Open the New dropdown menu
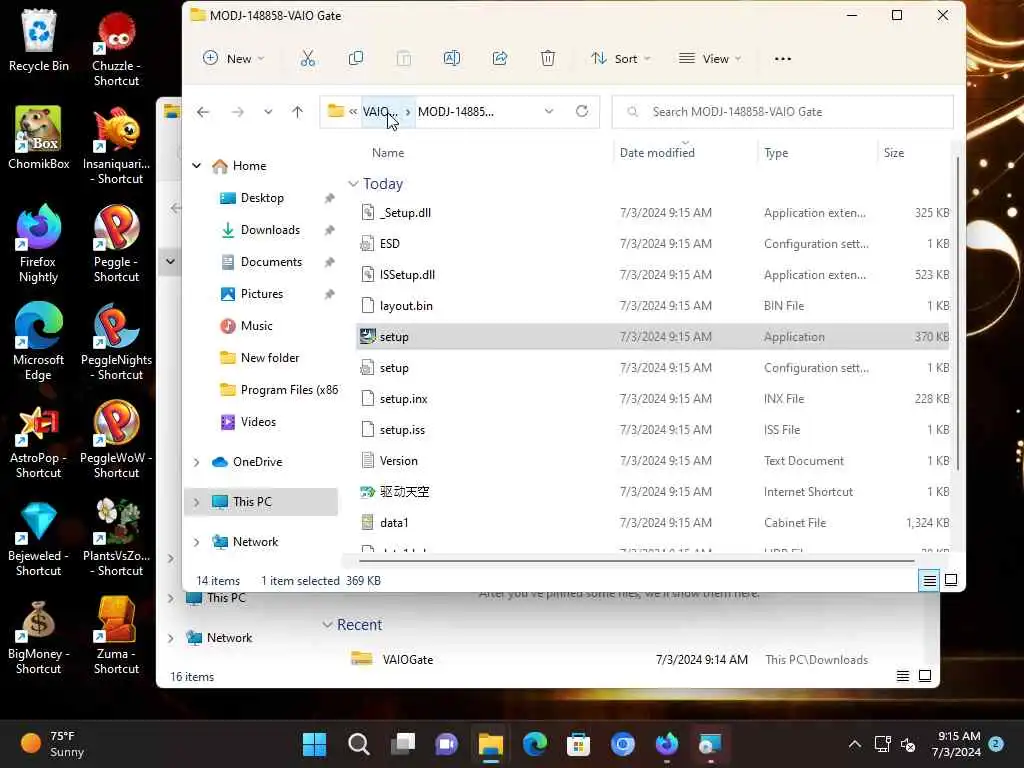This screenshot has height=768, width=1024. [233, 59]
